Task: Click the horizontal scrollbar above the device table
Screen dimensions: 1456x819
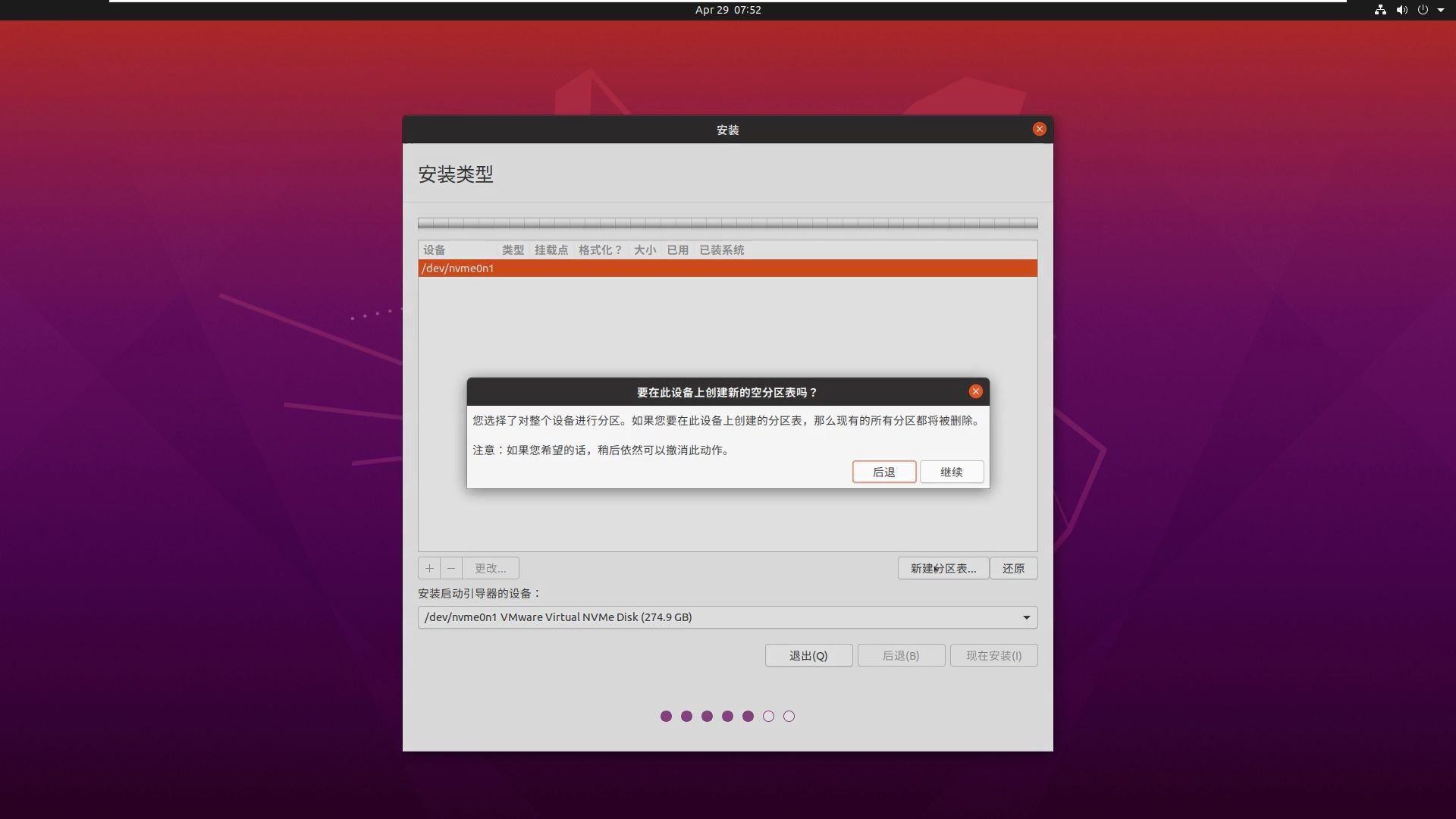Action: [727, 224]
